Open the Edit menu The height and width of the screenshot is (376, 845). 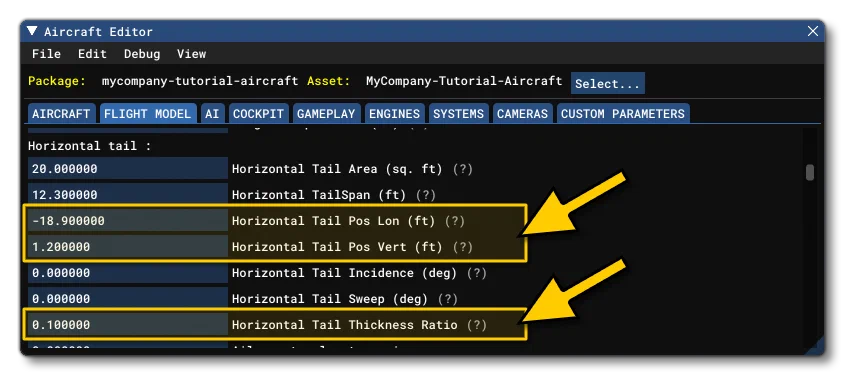(x=92, y=54)
